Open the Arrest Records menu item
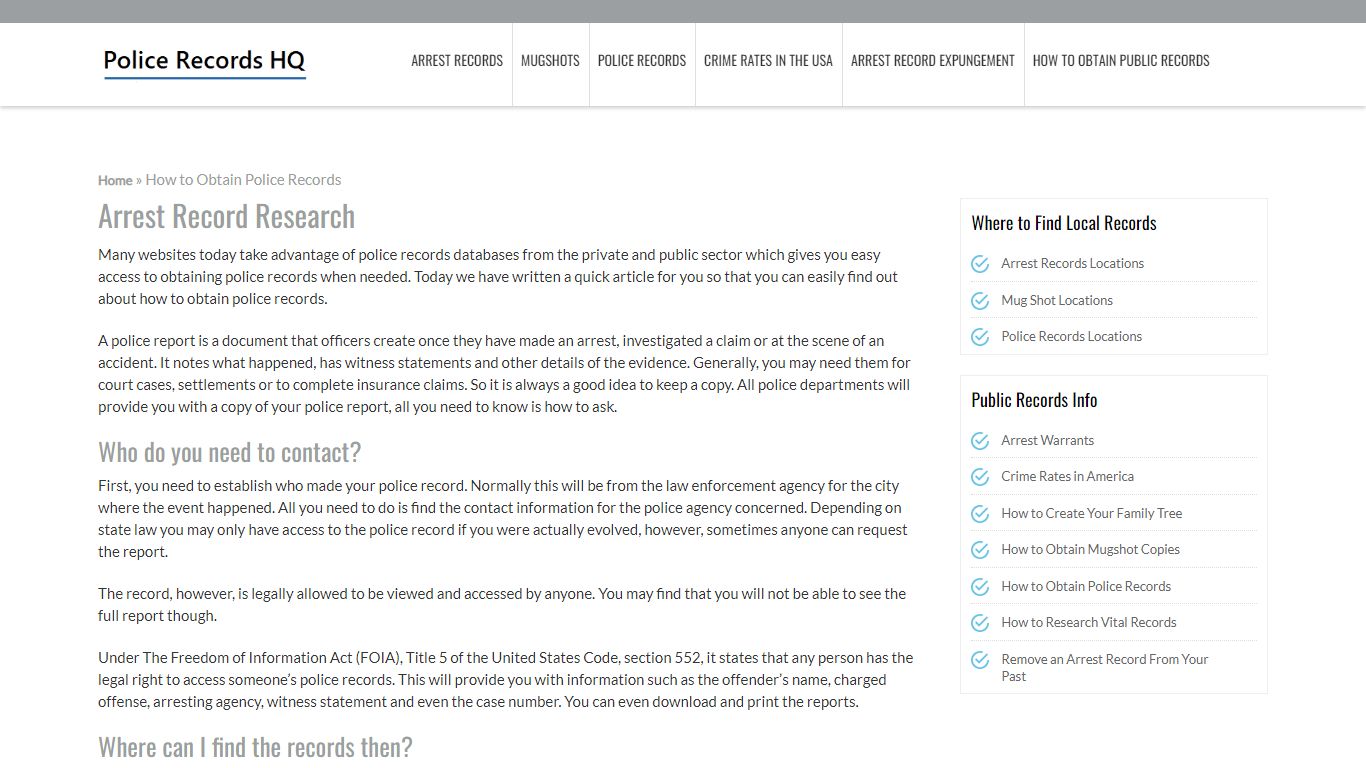Image resolution: width=1366 pixels, height=768 pixels. pyautogui.click(x=457, y=61)
